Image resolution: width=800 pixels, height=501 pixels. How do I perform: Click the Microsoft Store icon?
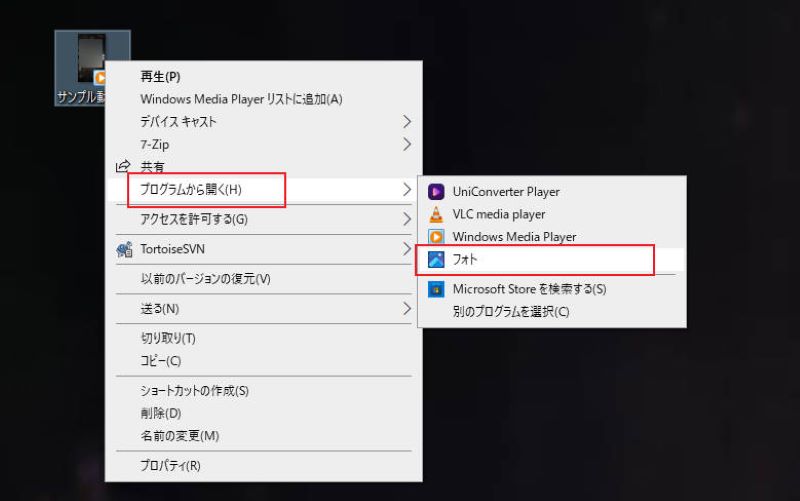pos(436,289)
